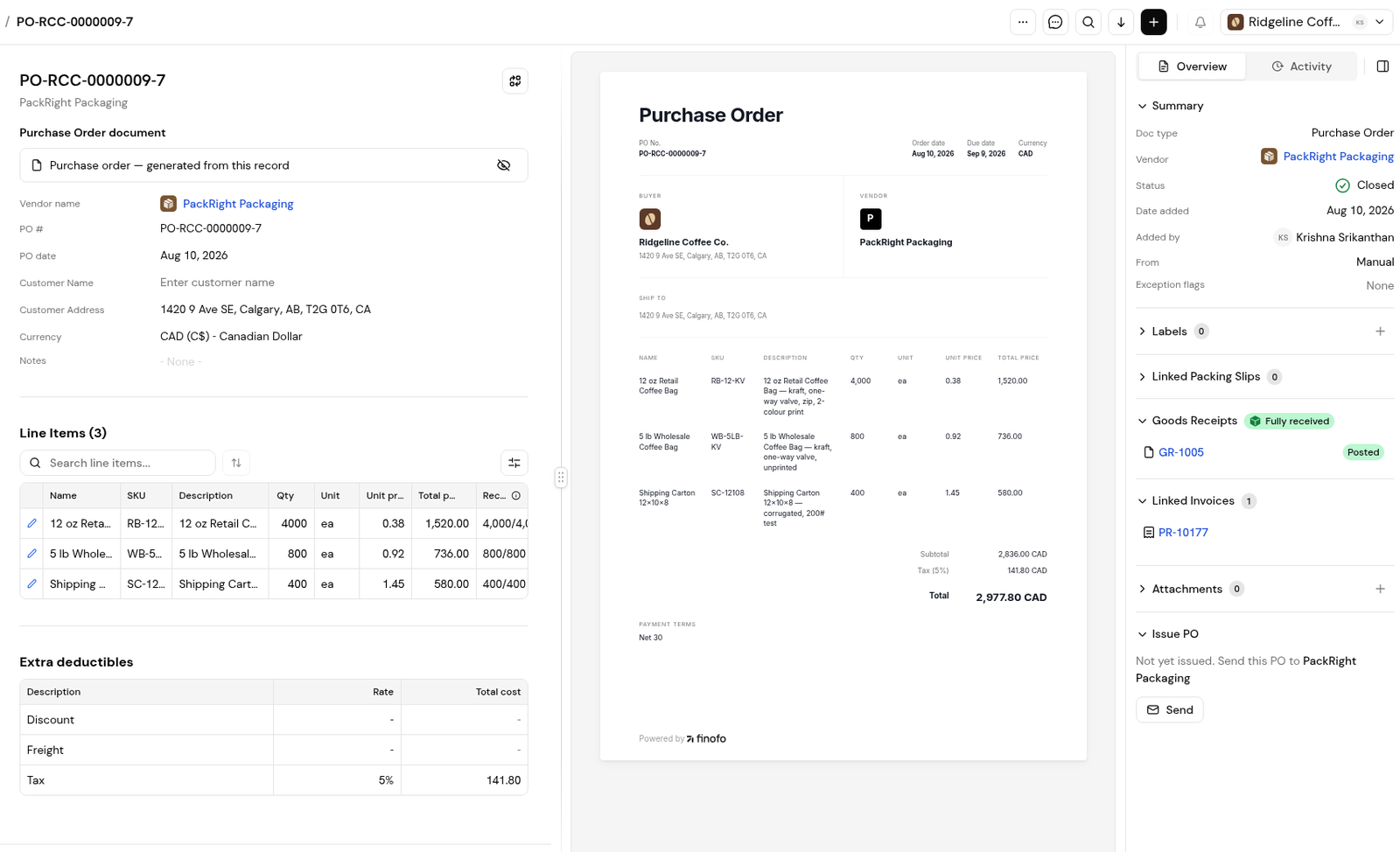
Task: Click the Send button to issue PO
Action: coord(1170,709)
